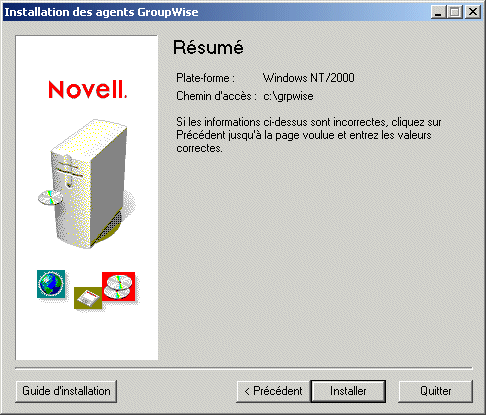Image resolution: width=486 pixels, height=415 pixels.
Task: Minimize the installation dialog
Action: 438,12
